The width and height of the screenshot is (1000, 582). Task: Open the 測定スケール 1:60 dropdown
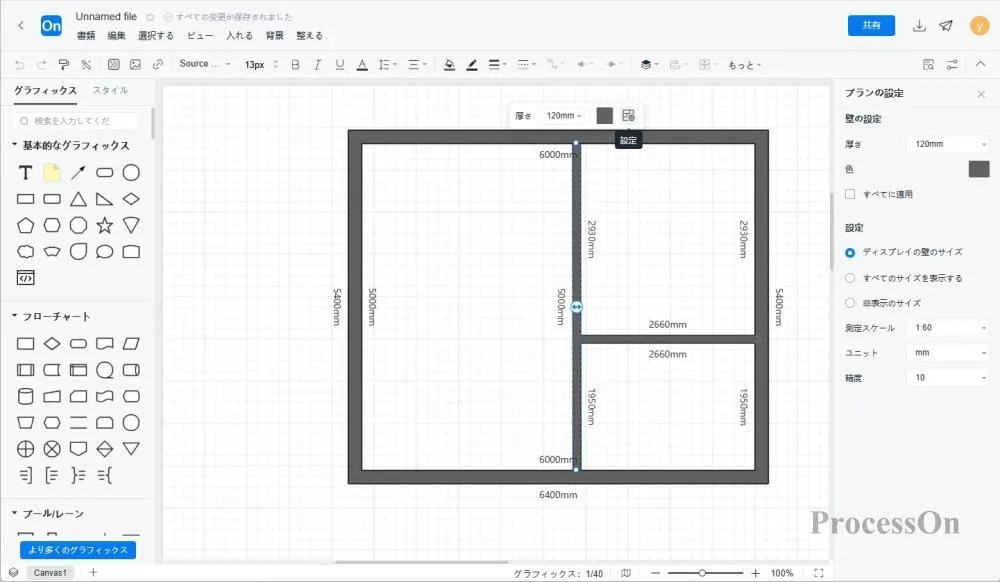coord(948,328)
